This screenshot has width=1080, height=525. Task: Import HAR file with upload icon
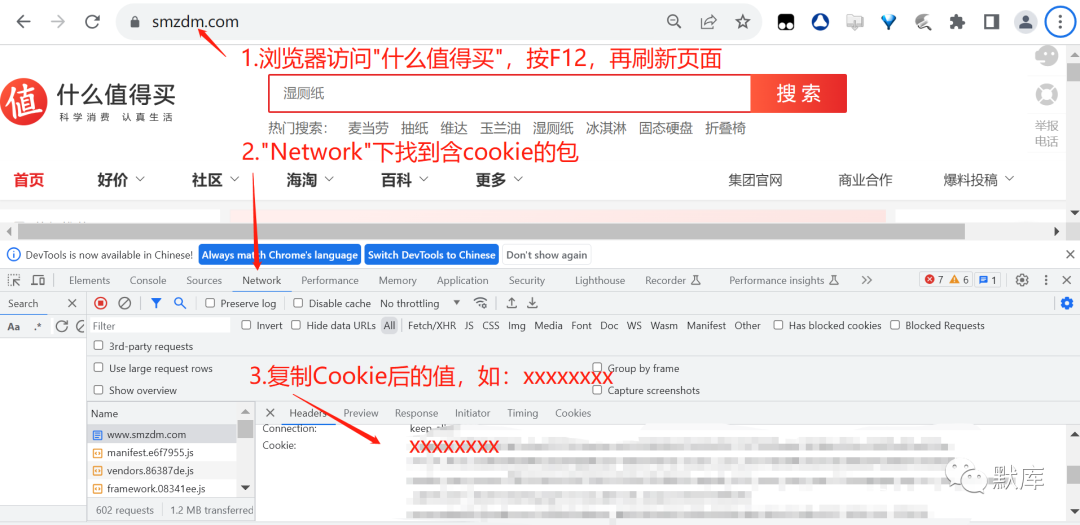(511, 303)
